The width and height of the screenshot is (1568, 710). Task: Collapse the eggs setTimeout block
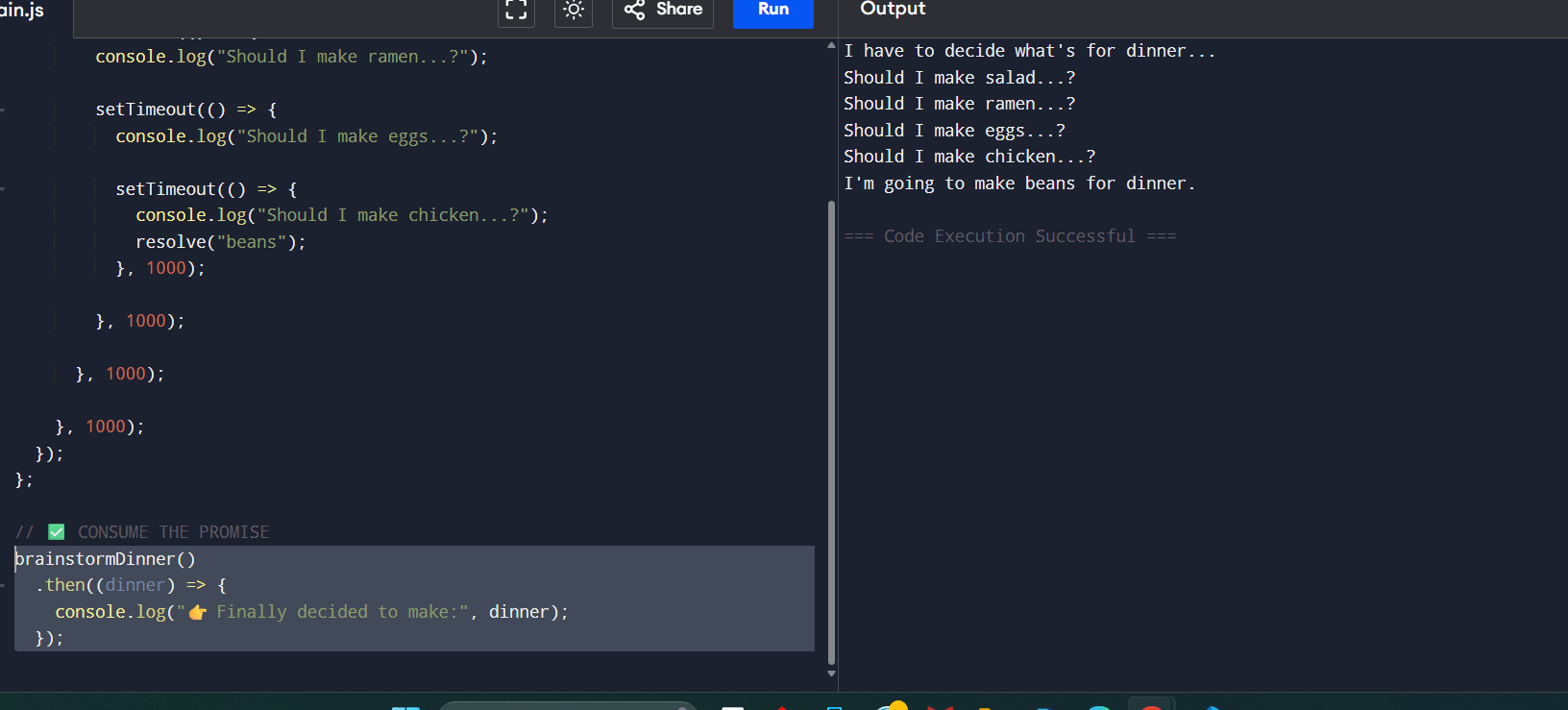[4, 110]
